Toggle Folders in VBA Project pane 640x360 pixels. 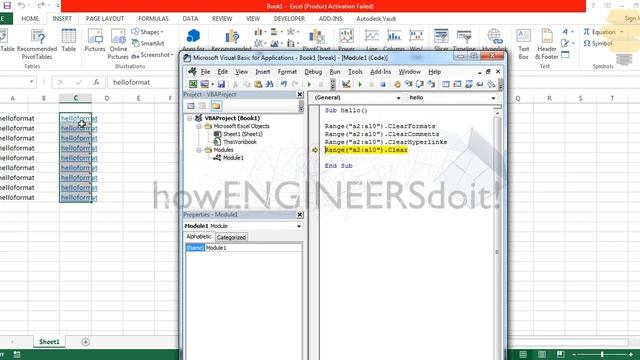(216, 106)
